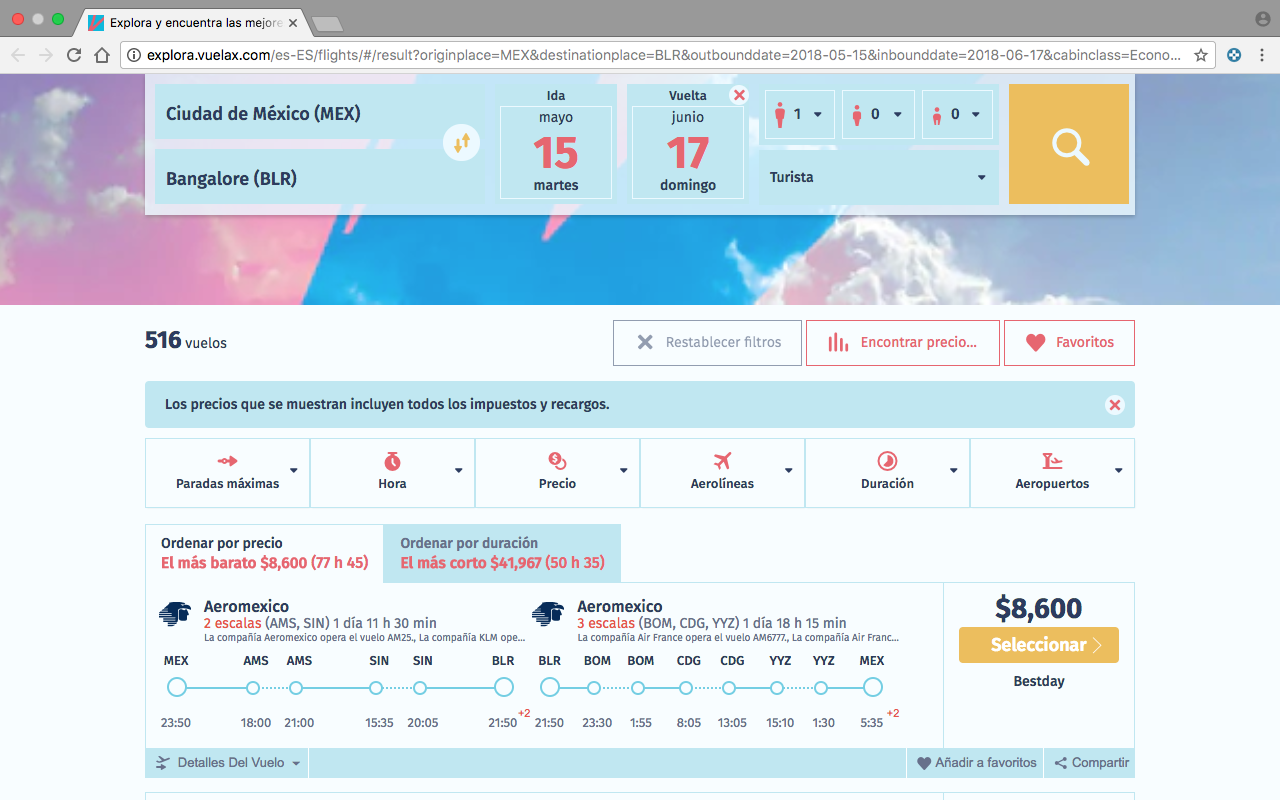Open the Chrome profile icon
The height and width of the screenshot is (800, 1280).
(1262, 19)
